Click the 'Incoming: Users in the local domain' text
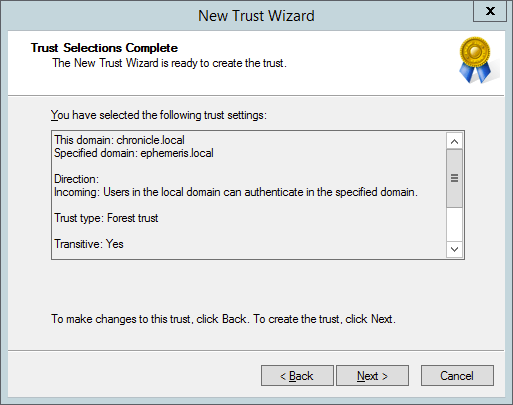Viewport: 513px width, 405px height. pyautogui.click(x=236, y=192)
